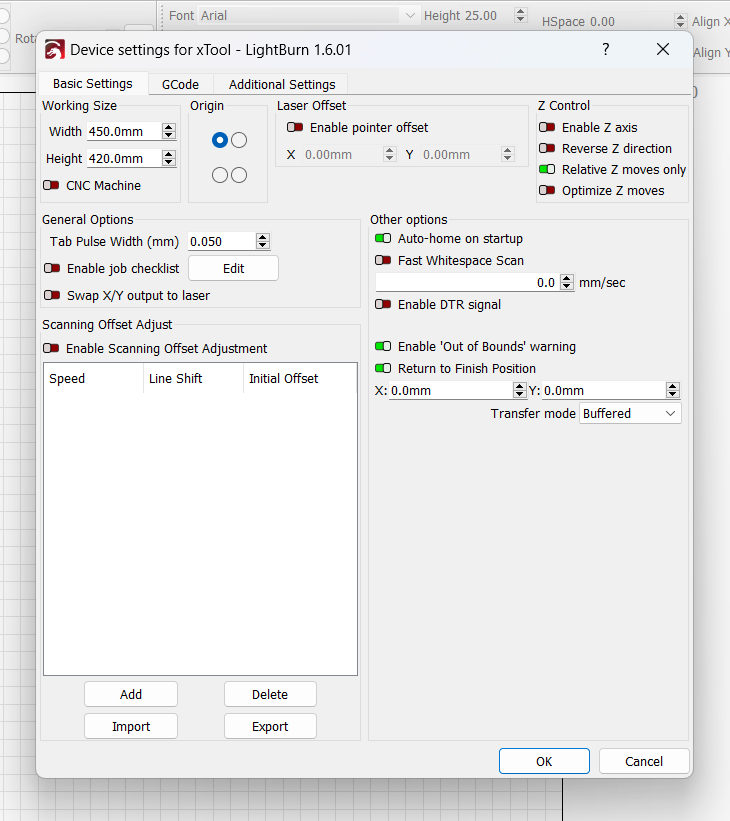This screenshot has height=821, width=730.
Task: Open the GCode tab
Action: (x=180, y=84)
